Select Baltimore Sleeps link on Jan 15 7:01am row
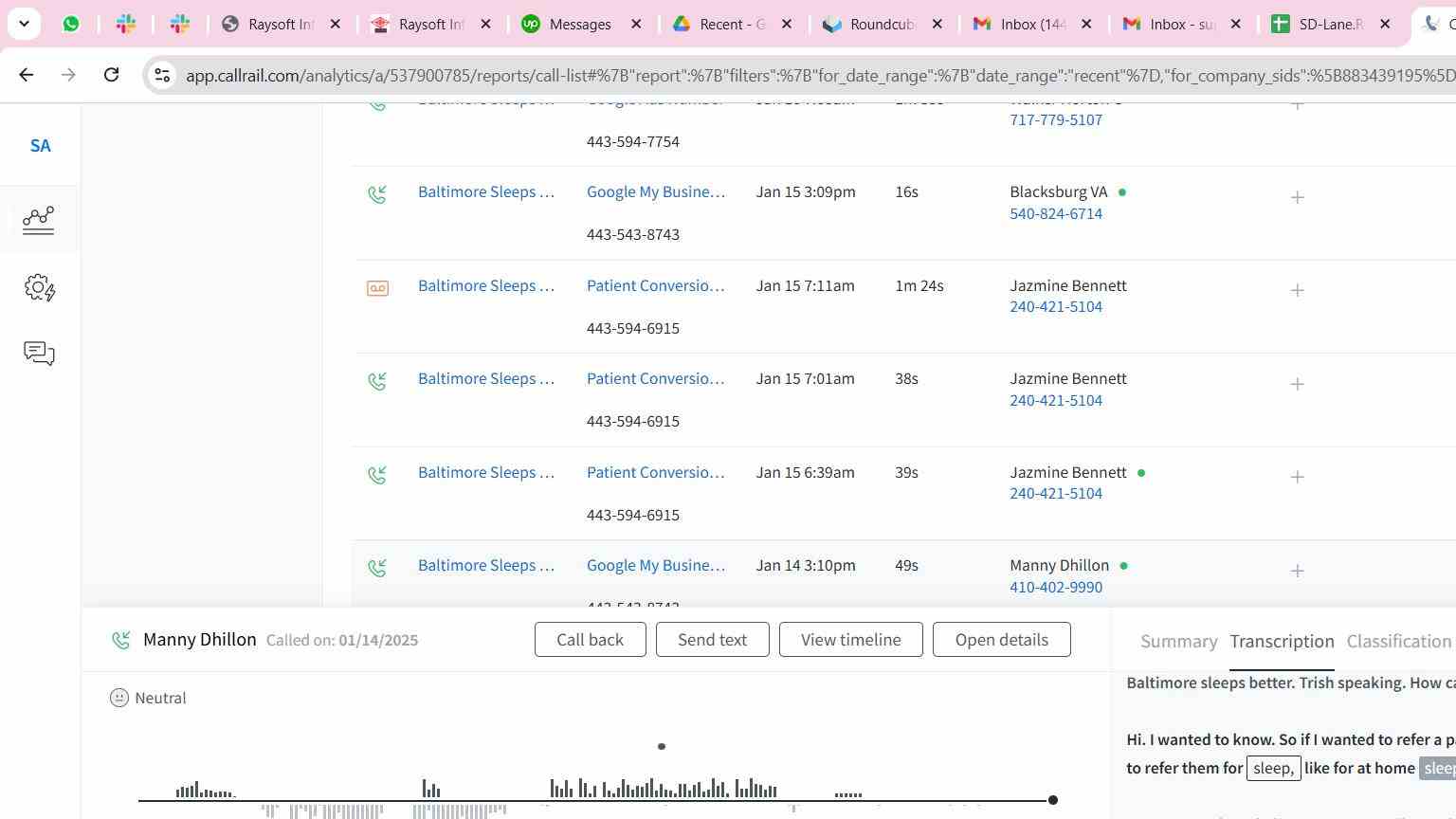The height and width of the screenshot is (819, 1456). coord(486,378)
